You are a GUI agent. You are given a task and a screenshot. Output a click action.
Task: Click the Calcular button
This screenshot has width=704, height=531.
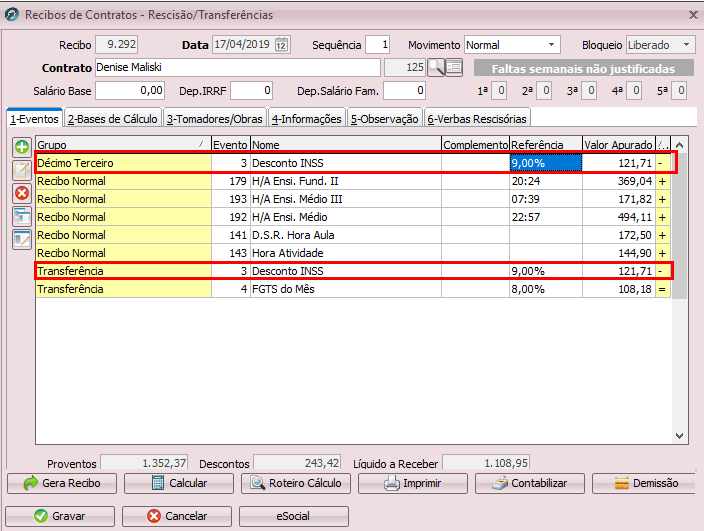point(179,483)
